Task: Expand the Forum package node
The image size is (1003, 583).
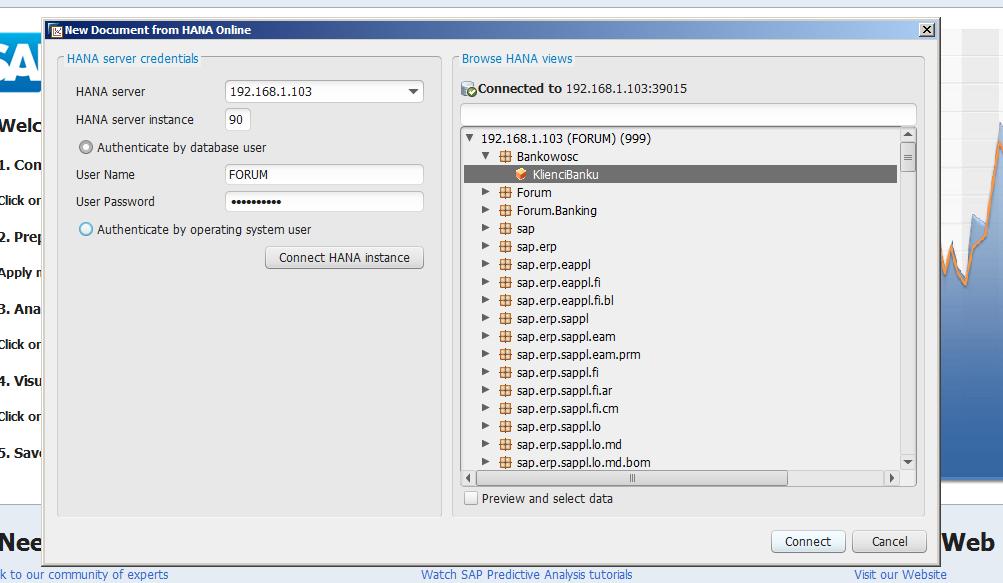Action: [x=486, y=191]
